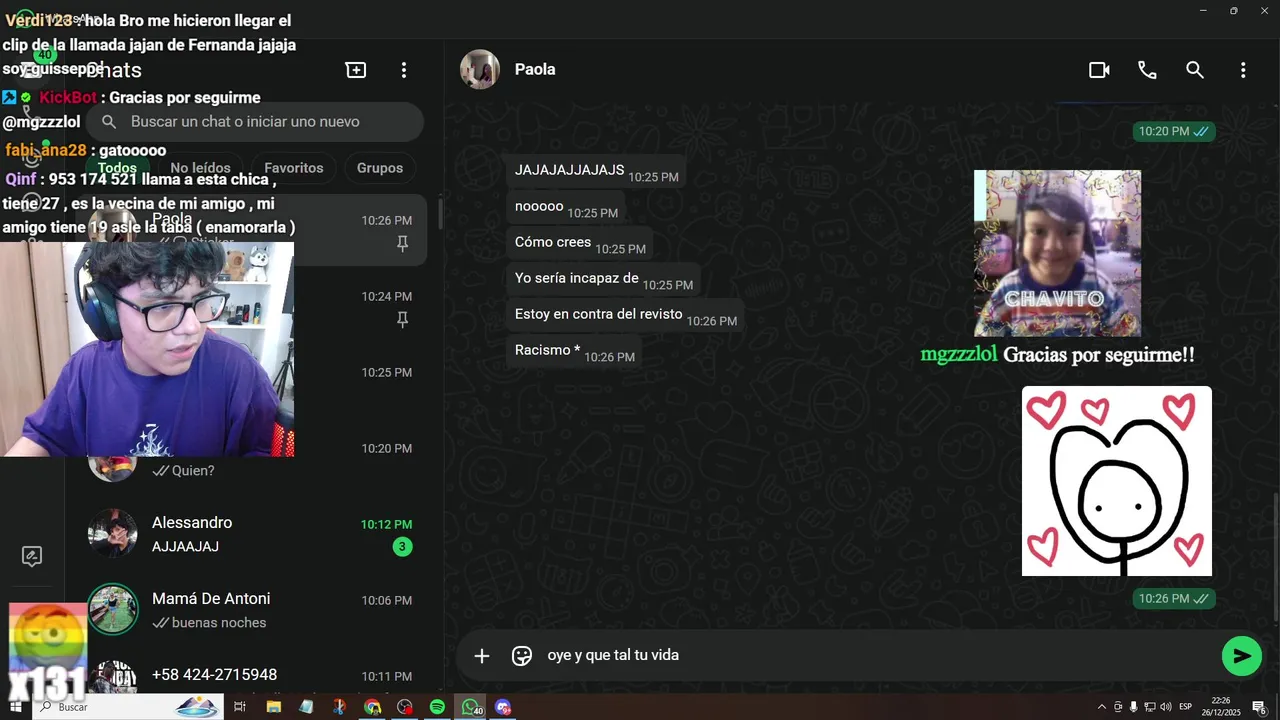Open search within the Paola conversation
1280x720 pixels.
(1195, 70)
